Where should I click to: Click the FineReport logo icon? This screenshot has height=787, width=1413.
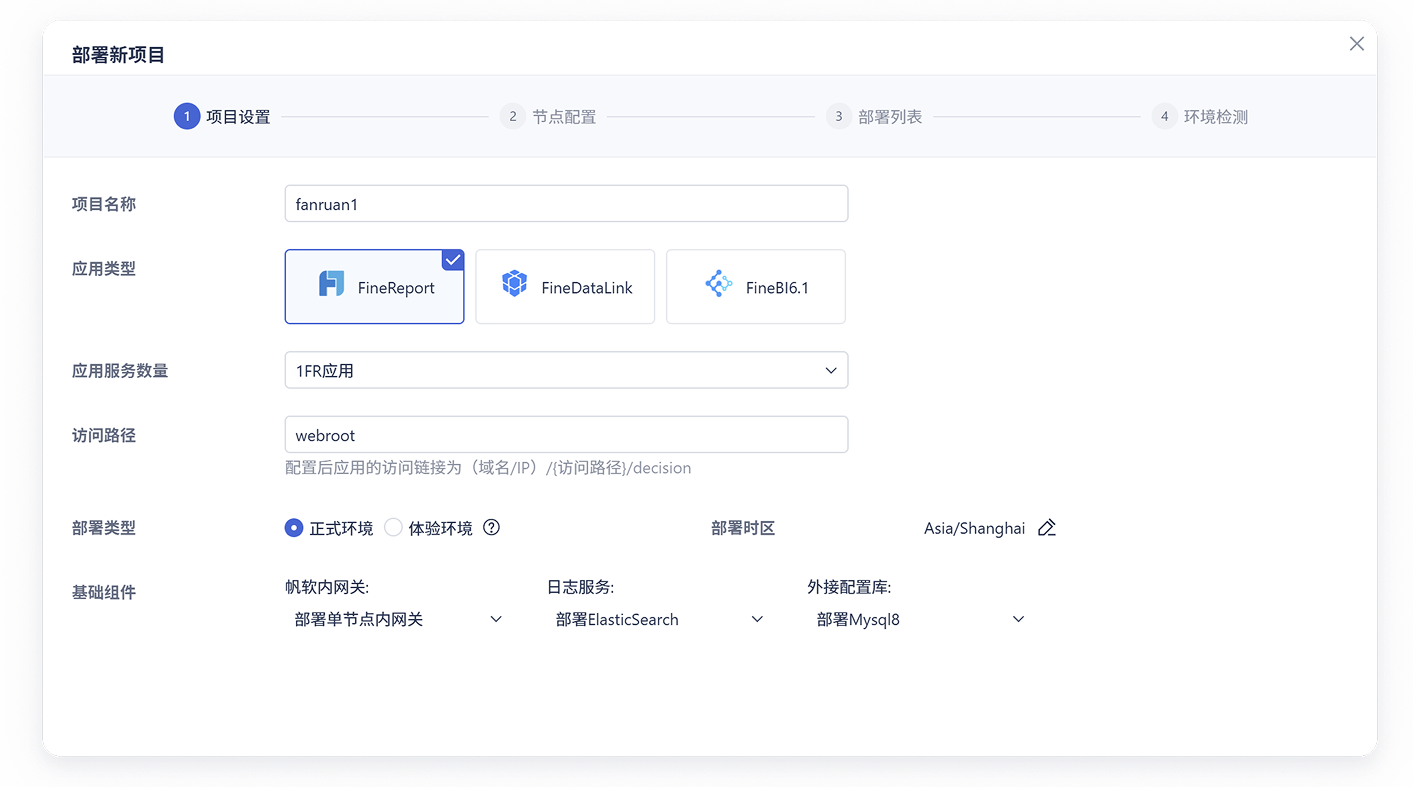coord(331,284)
